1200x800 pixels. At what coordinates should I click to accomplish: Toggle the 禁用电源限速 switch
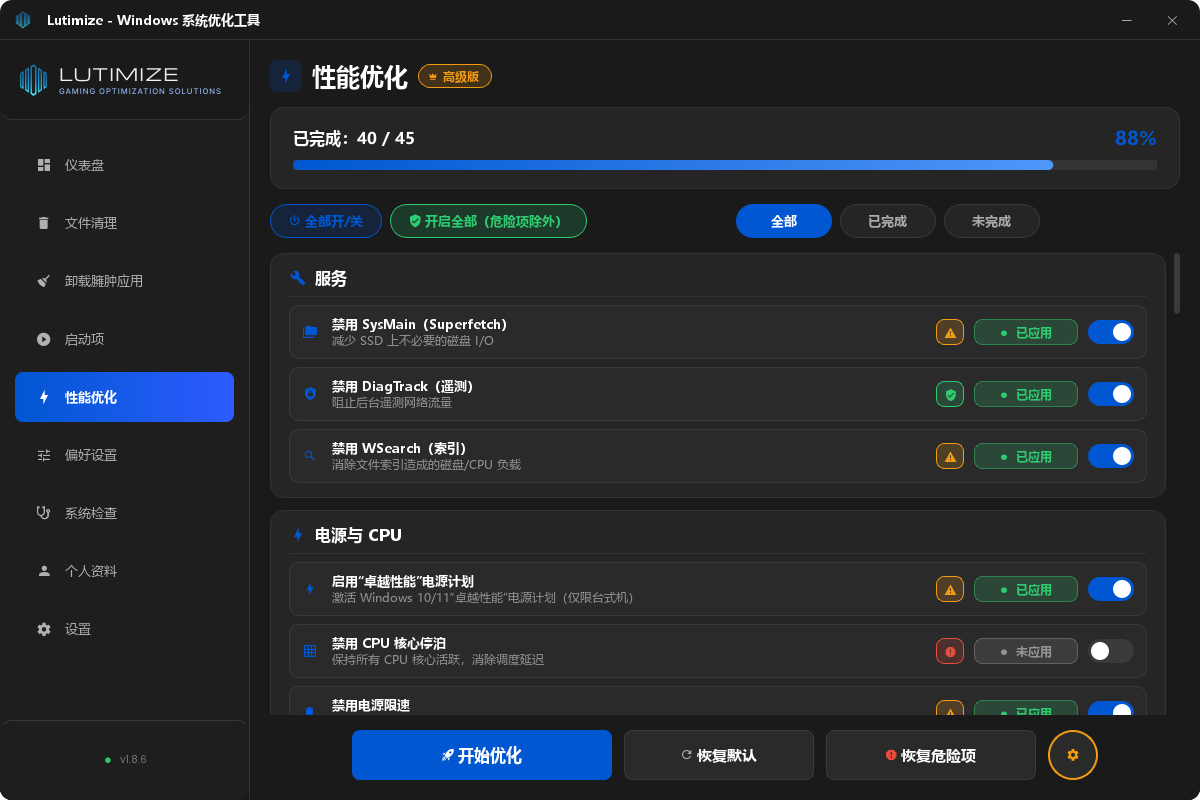(x=1110, y=709)
